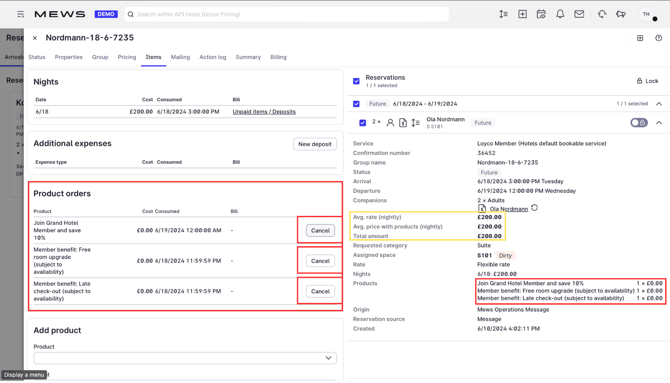Click the refresh icon next to Ola Nordmann
Screen dimensions: 670x383
(535, 208)
